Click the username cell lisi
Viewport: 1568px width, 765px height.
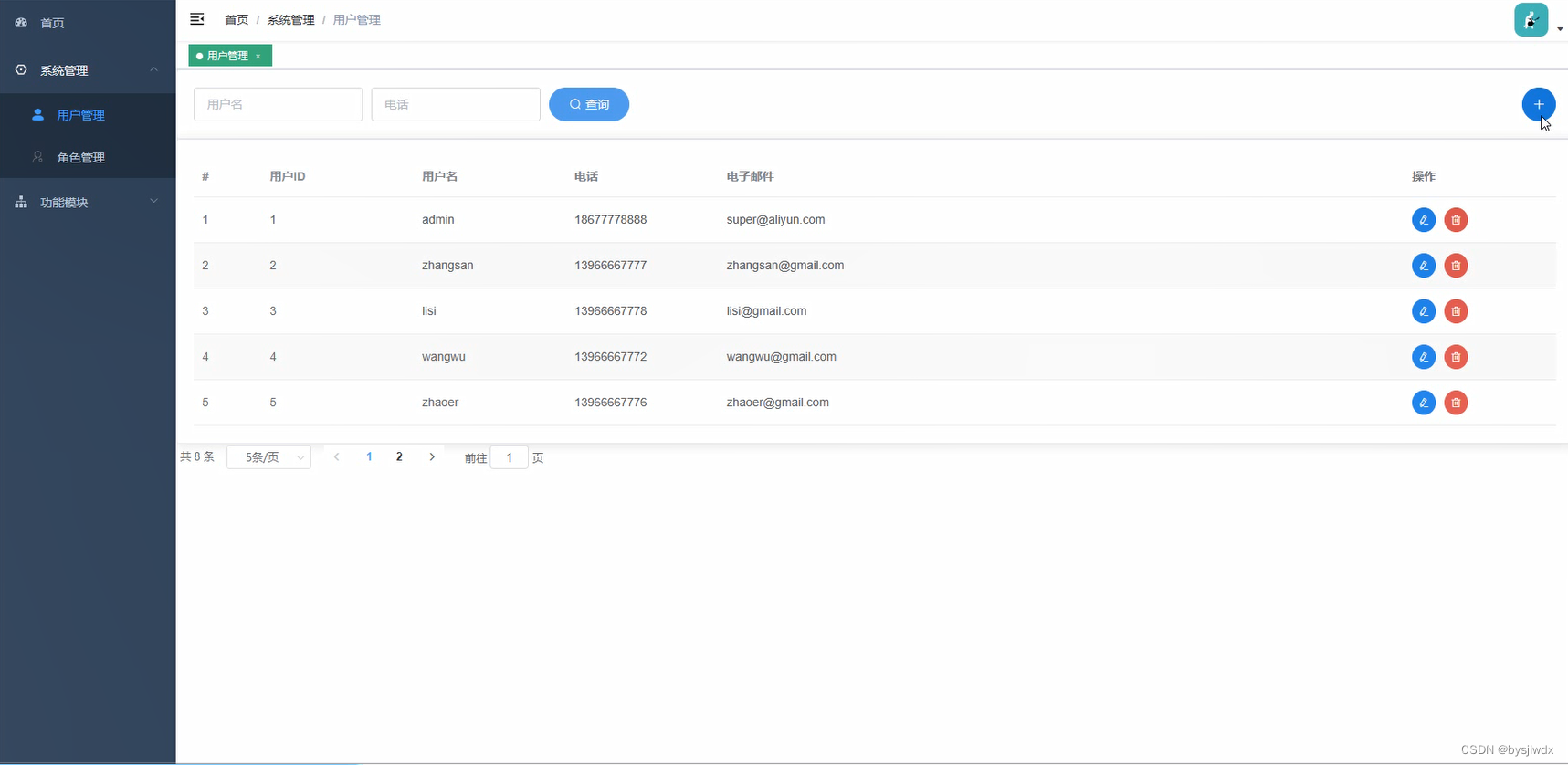point(429,311)
